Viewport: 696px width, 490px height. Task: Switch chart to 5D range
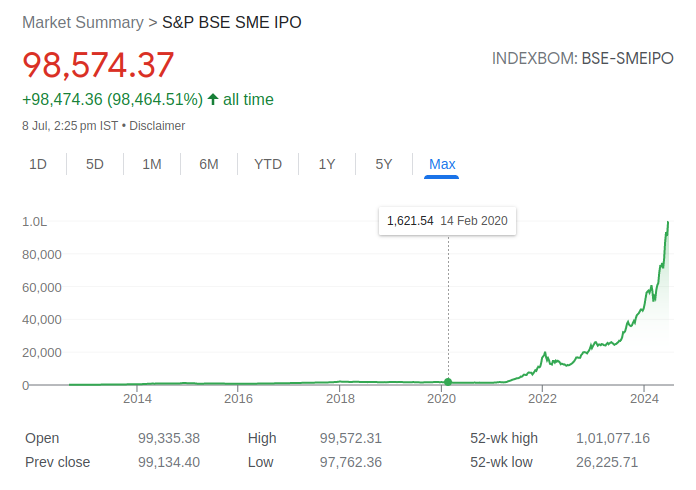click(95, 164)
